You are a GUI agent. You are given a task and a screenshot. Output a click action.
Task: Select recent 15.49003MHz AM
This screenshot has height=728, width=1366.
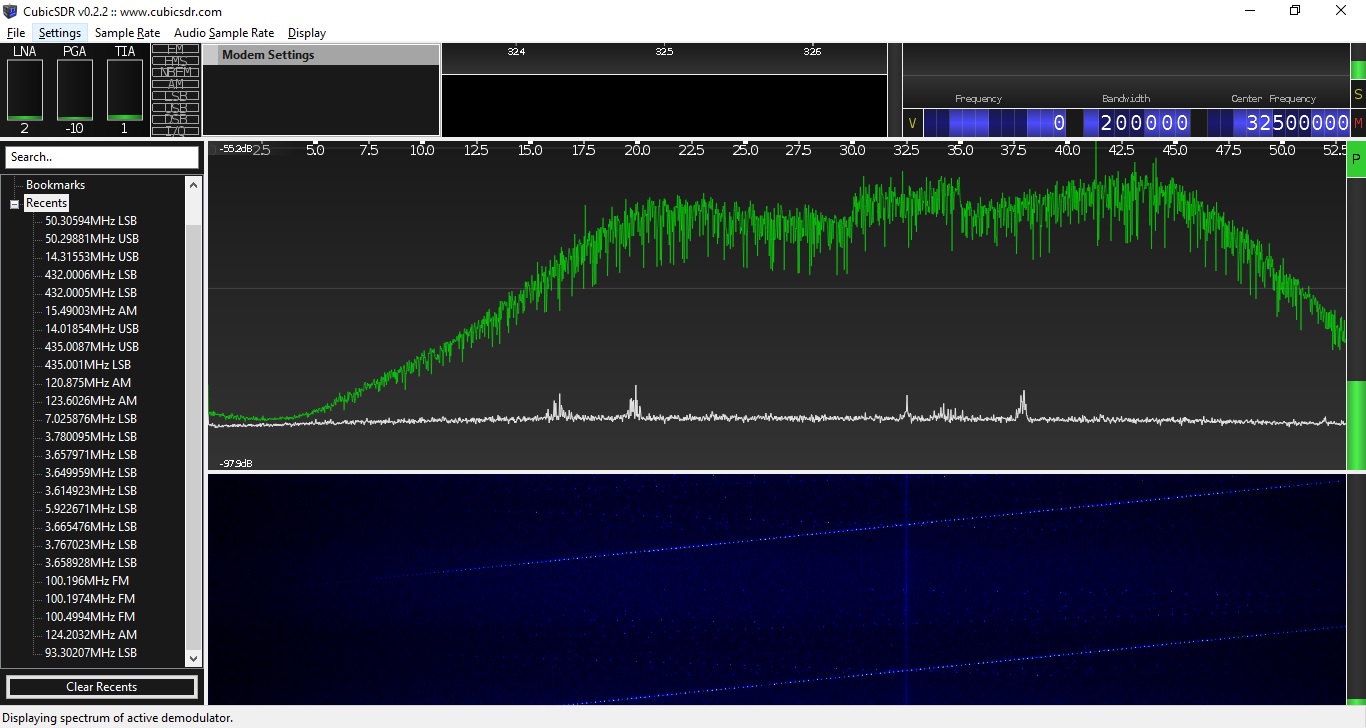pos(91,311)
